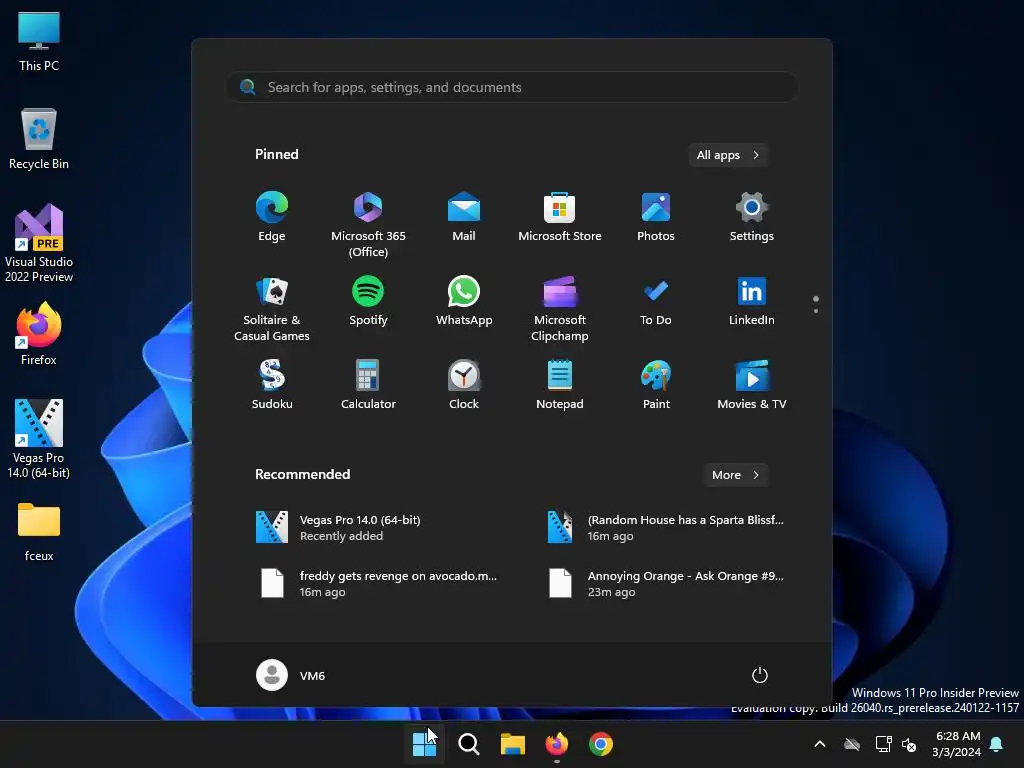Image resolution: width=1024 pixels, height=768 pixels.
Task: Click the muted volume tray icon
Action: point(909,744)
